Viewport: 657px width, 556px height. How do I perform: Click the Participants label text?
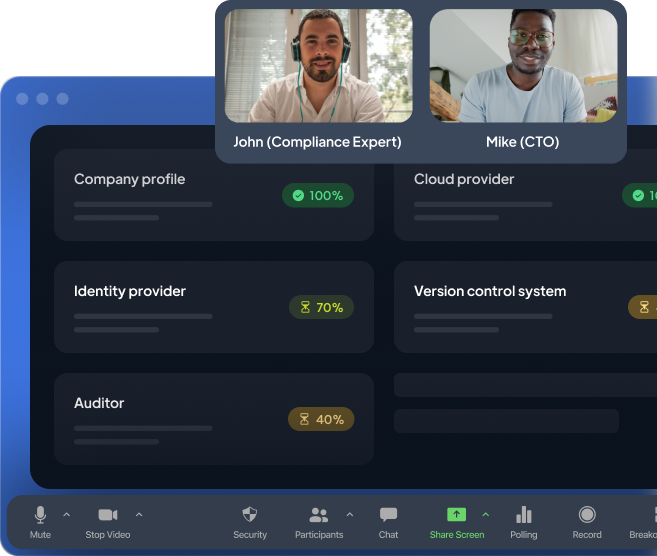tap(319, 535)
